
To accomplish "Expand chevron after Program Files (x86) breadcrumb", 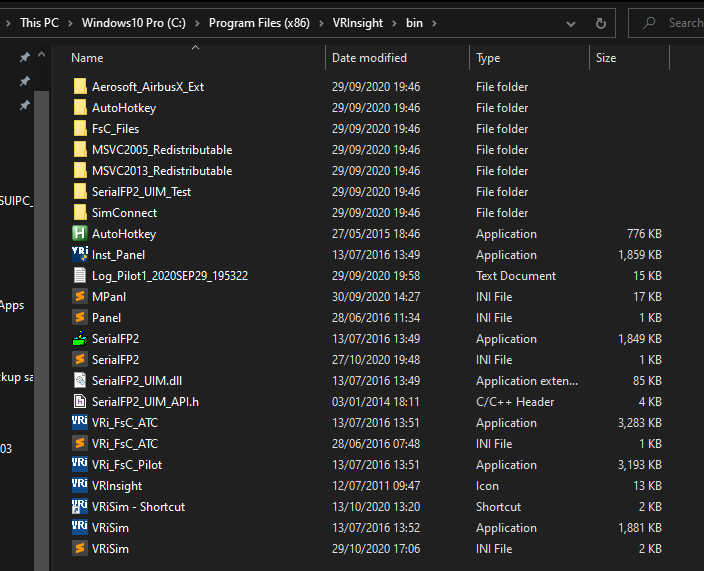I will click(x=321, y=23).
